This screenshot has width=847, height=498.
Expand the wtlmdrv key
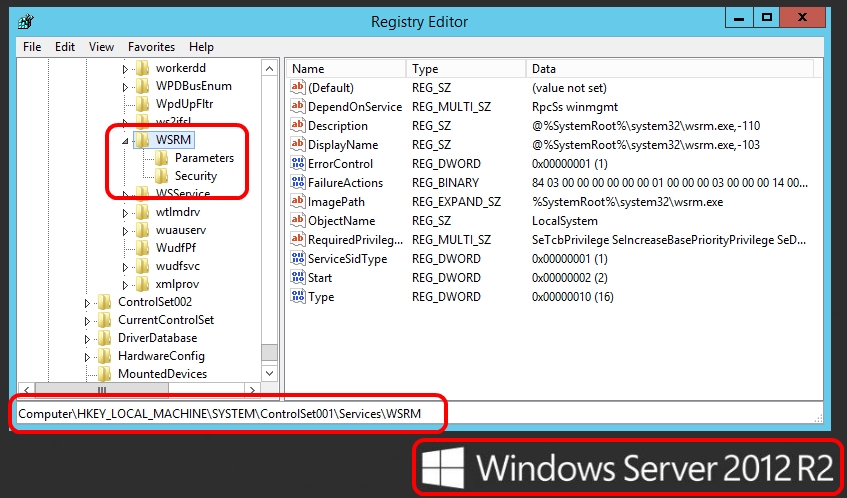125,213
